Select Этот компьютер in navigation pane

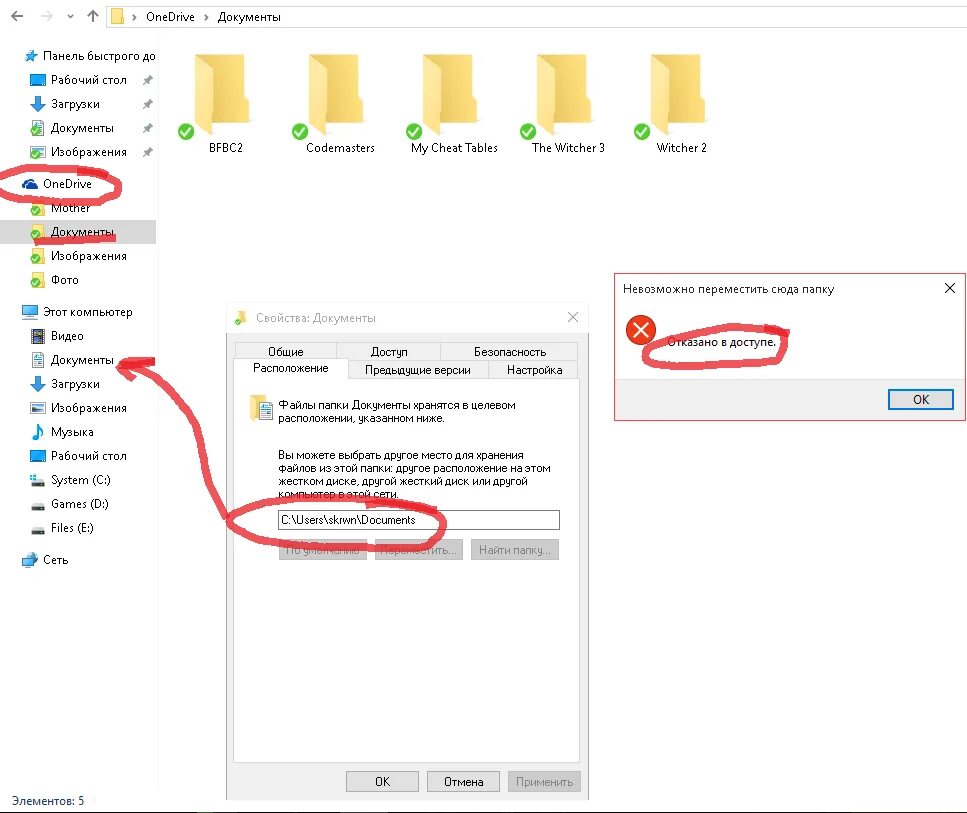(87, 312)
